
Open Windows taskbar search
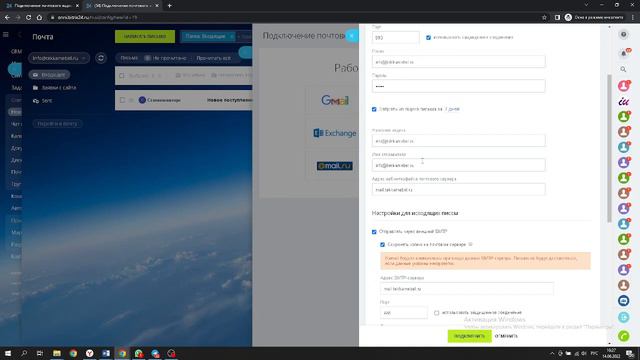click(x=24, y=353)
